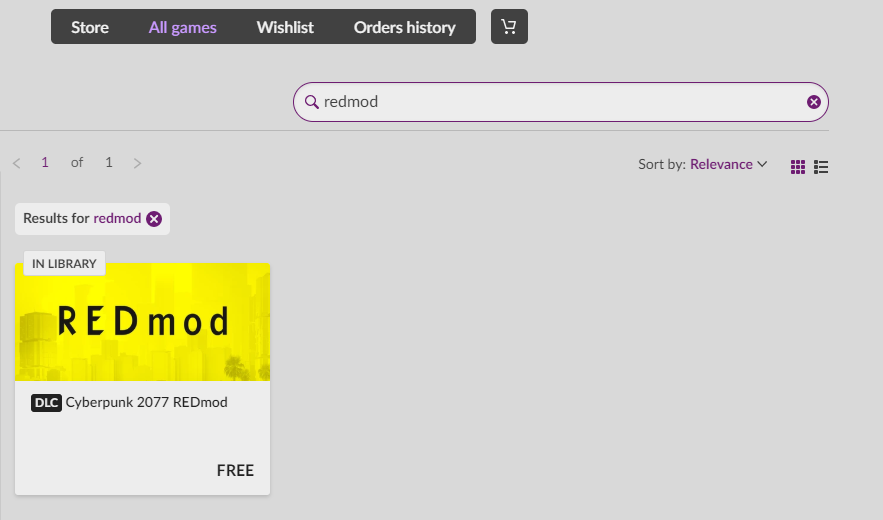The width and height of the screenshot is (883, 520).
Task: Go to the Wishlist tab
Action: point(285,27)
